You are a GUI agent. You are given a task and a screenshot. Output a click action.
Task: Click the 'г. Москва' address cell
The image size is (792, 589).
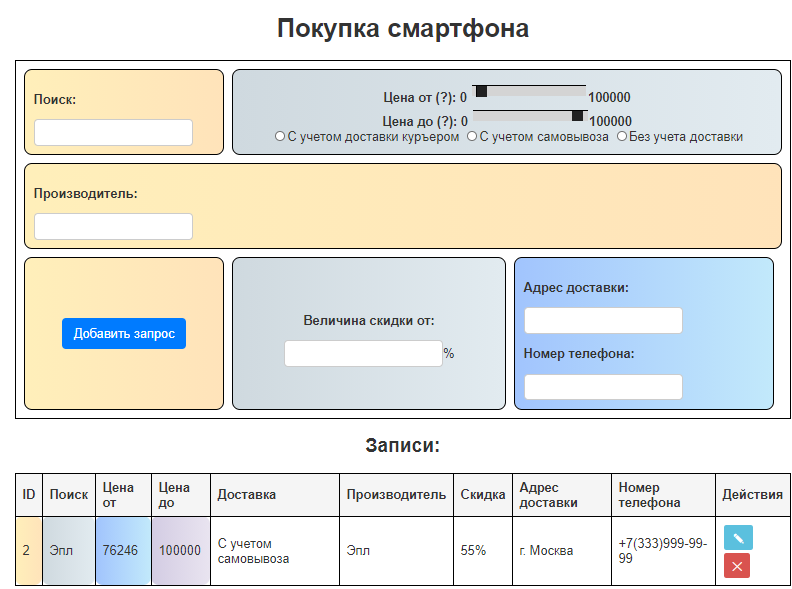546,551
